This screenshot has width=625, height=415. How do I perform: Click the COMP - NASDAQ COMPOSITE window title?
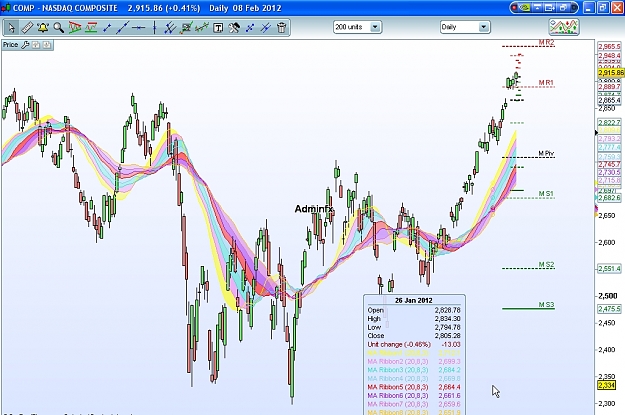click(65, 8)
